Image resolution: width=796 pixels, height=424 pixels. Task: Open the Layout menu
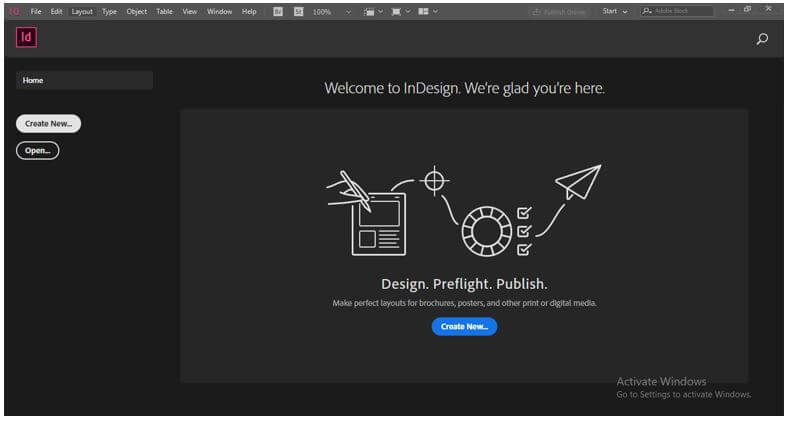coord(82,11)
